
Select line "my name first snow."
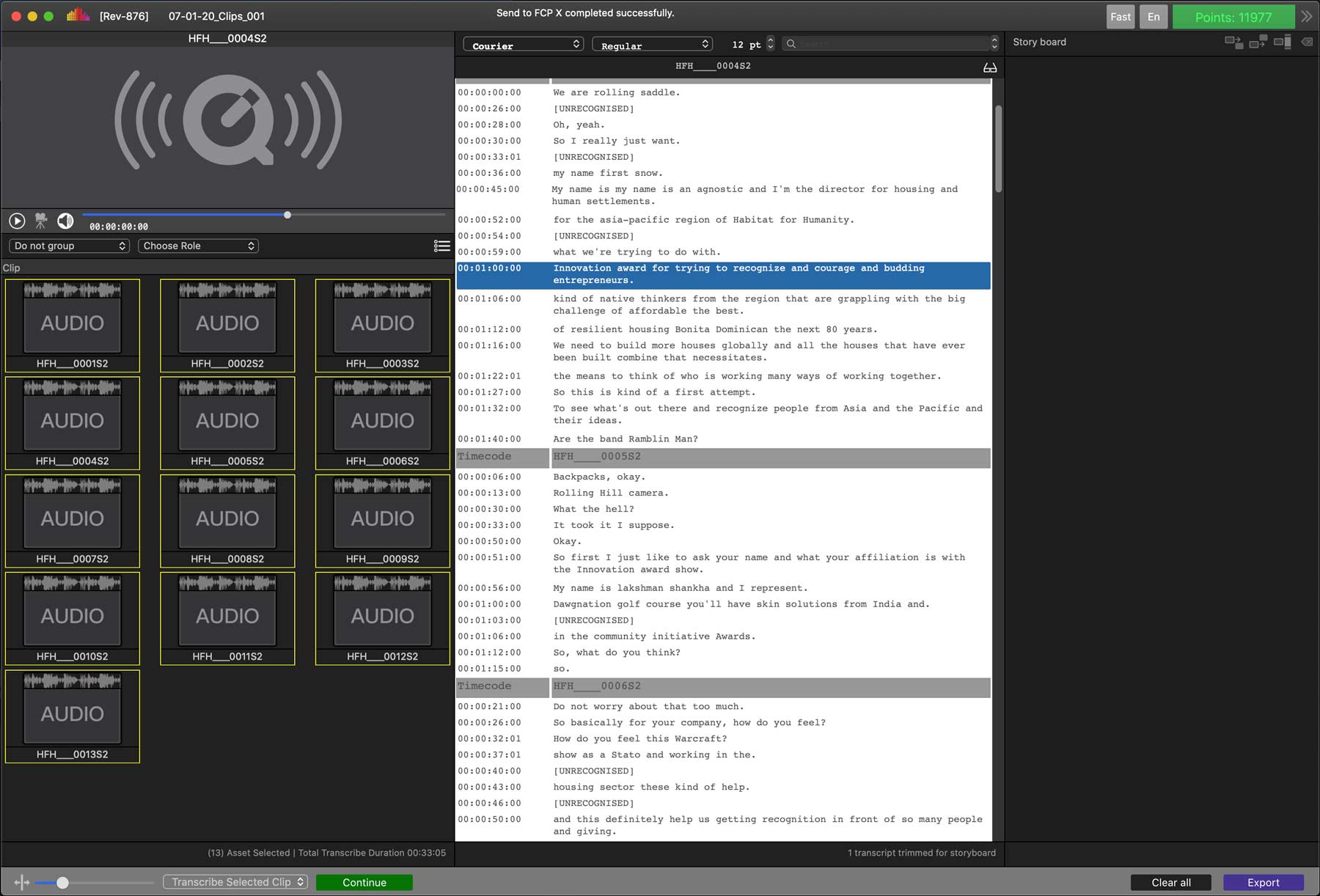608,173
